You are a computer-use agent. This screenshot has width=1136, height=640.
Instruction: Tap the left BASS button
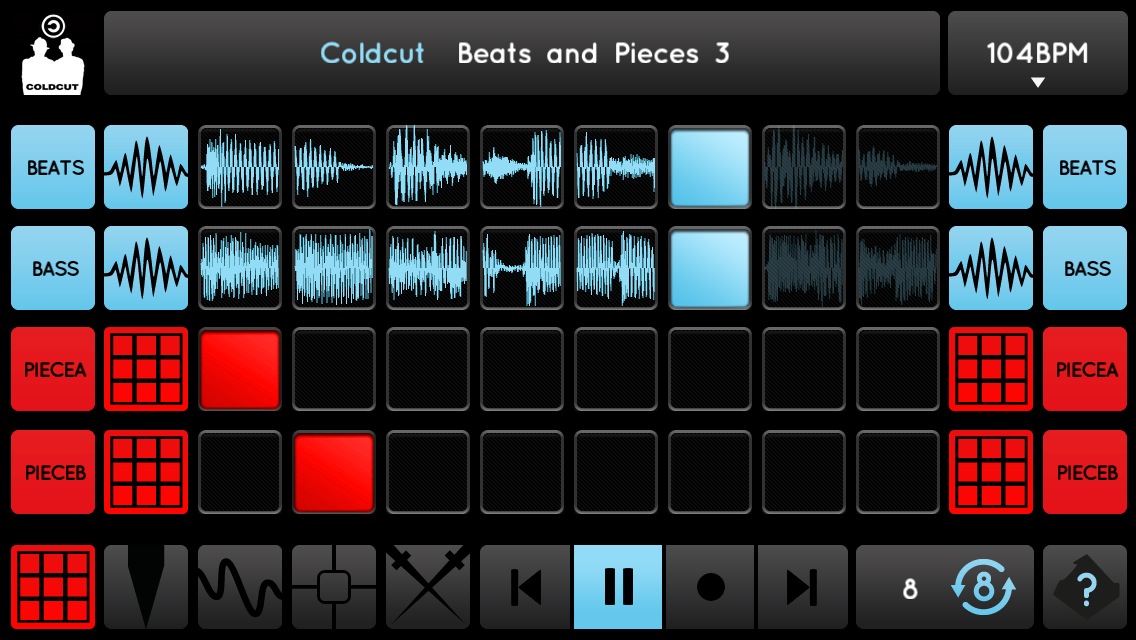53,268
